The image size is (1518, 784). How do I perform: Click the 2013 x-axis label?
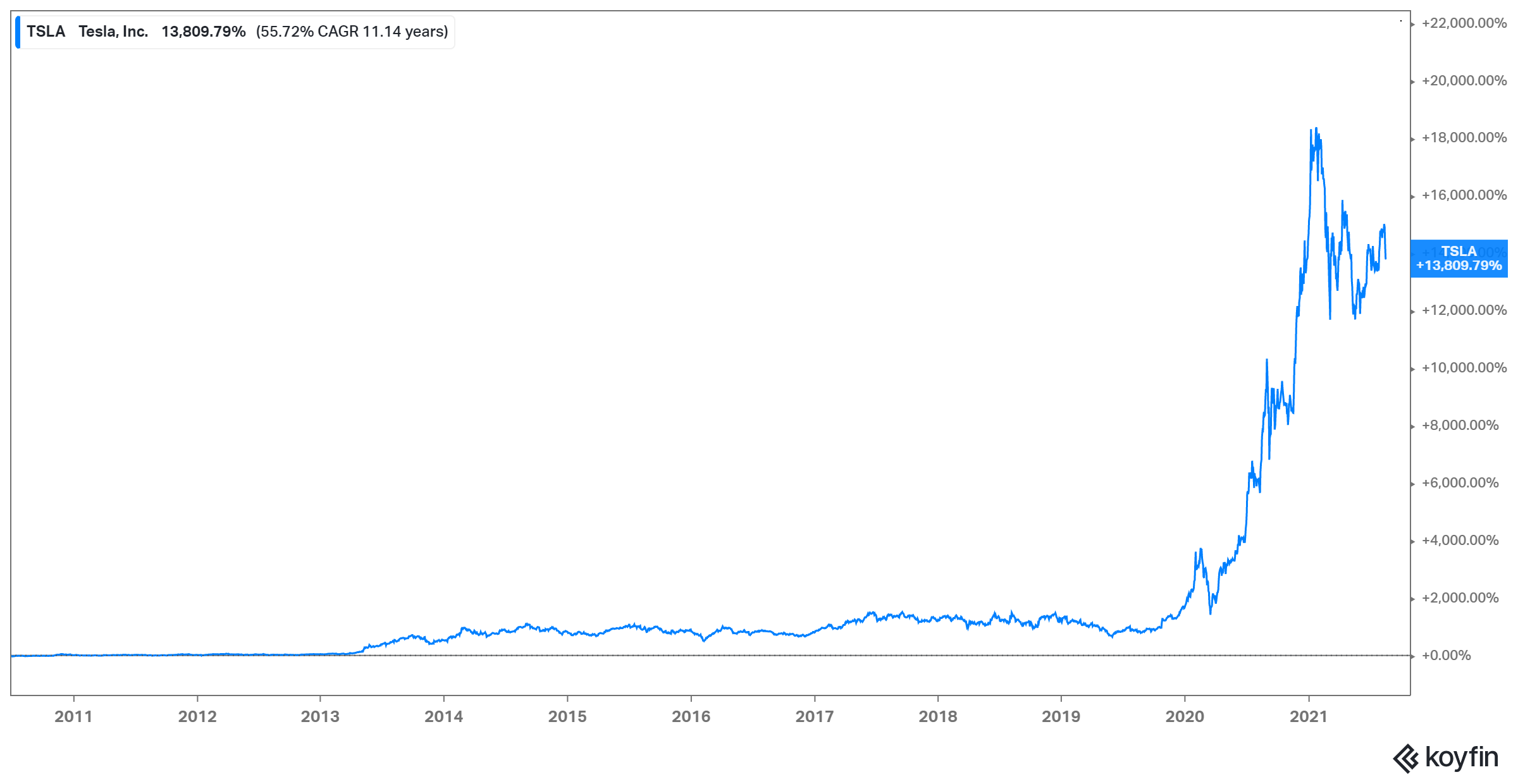[320, 716]
